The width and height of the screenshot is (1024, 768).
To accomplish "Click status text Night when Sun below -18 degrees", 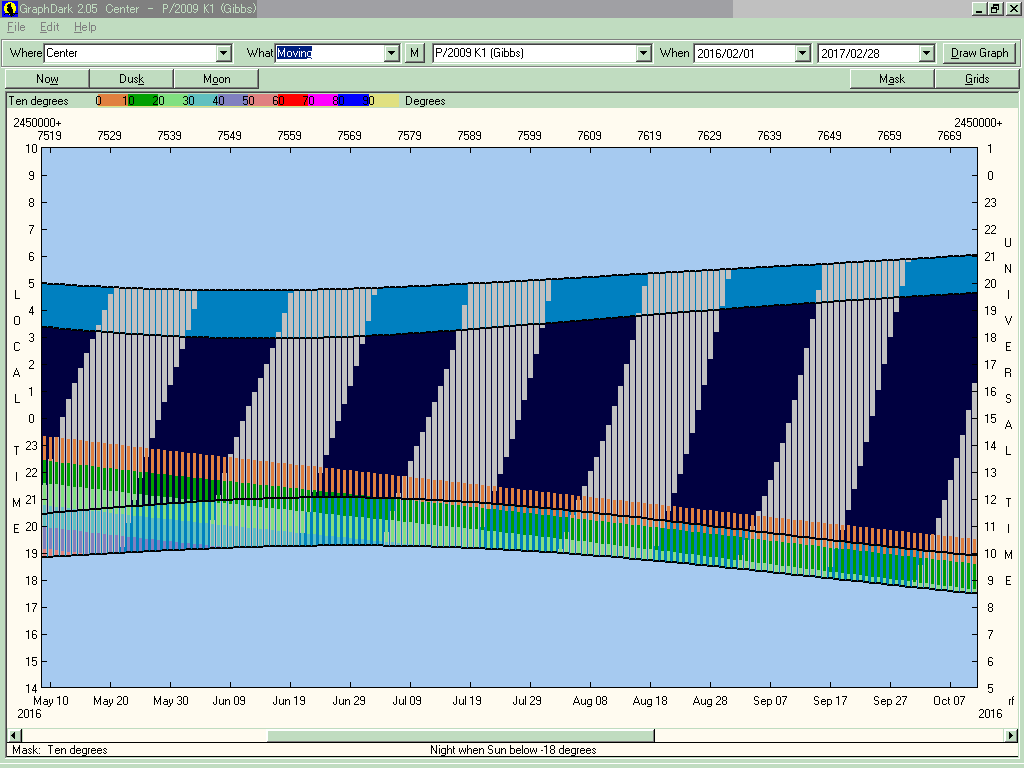I will 513,750.
